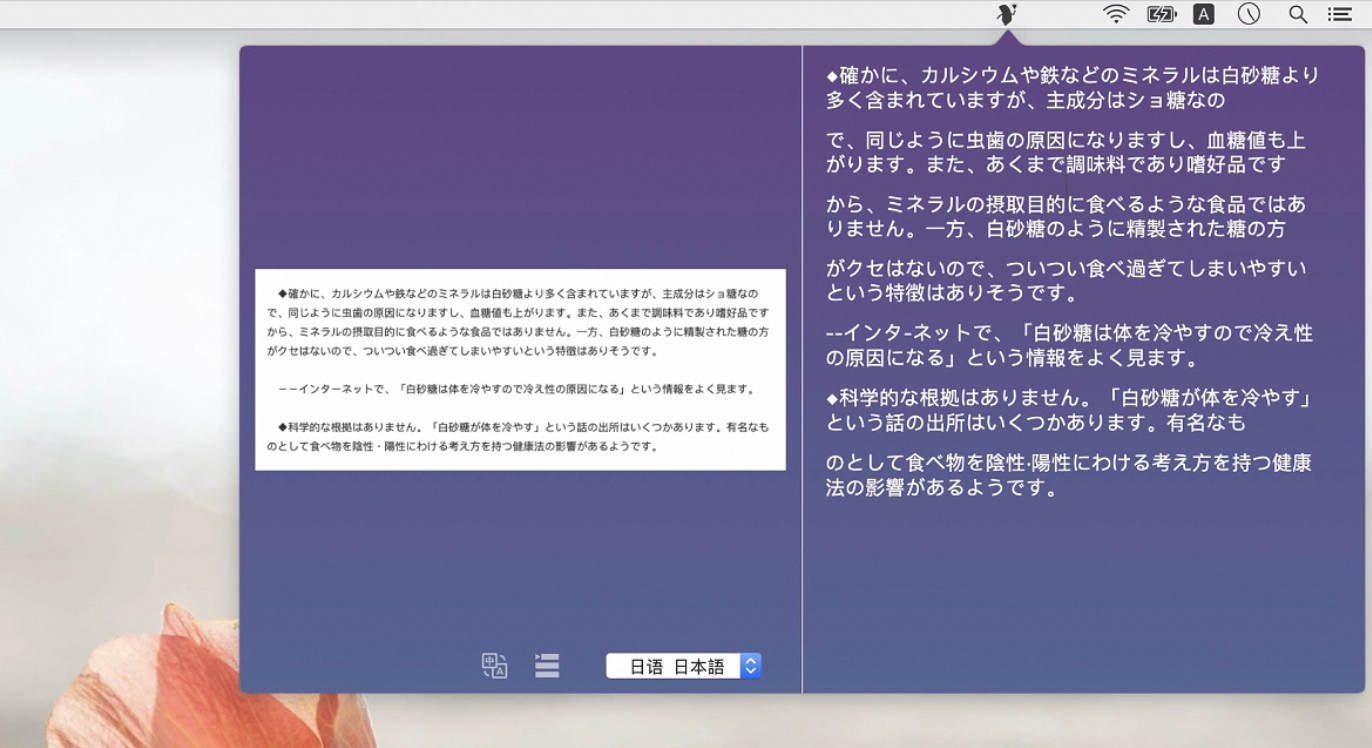Click the recognized paragraph starting 'のとして食べ物を陰性'

[x=1069, y=475]
